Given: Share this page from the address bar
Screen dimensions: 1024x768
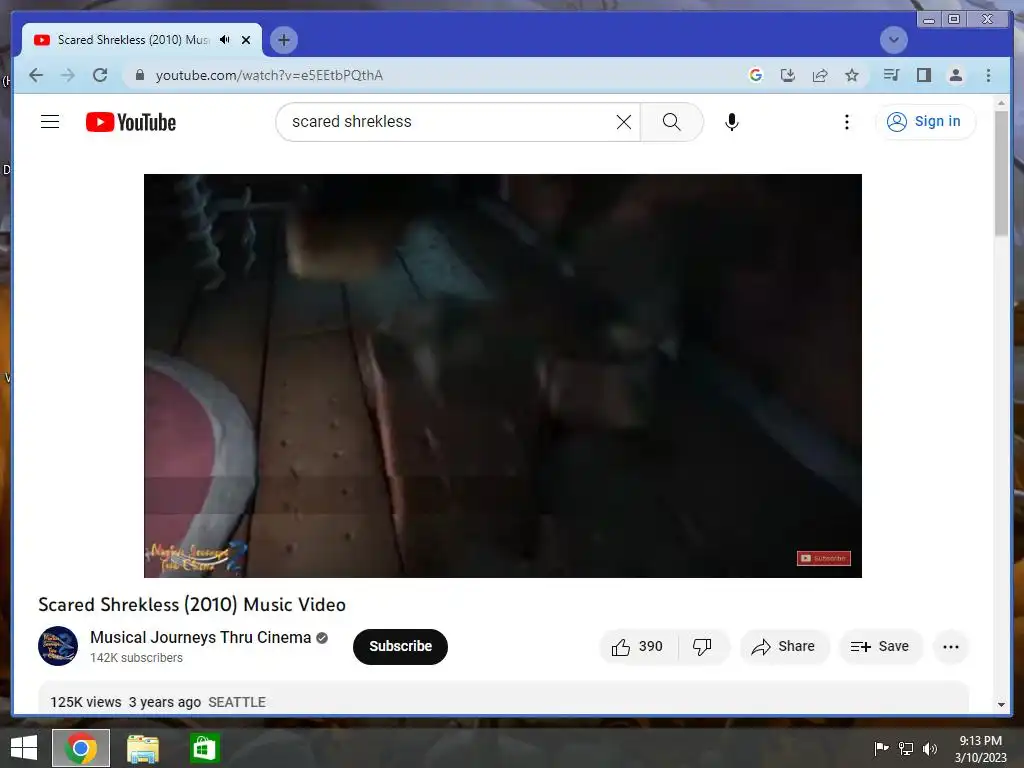Looking at the screenshot, I should click(820, 75).
